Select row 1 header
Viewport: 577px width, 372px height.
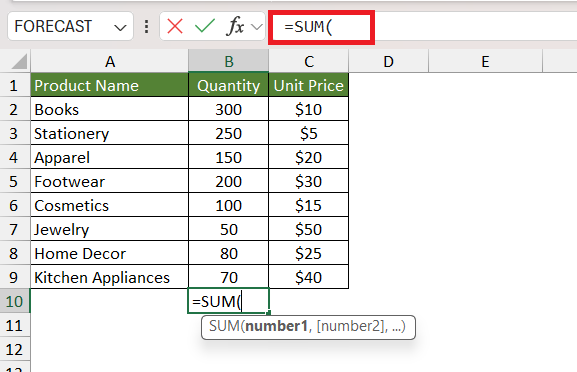[14, 85]
